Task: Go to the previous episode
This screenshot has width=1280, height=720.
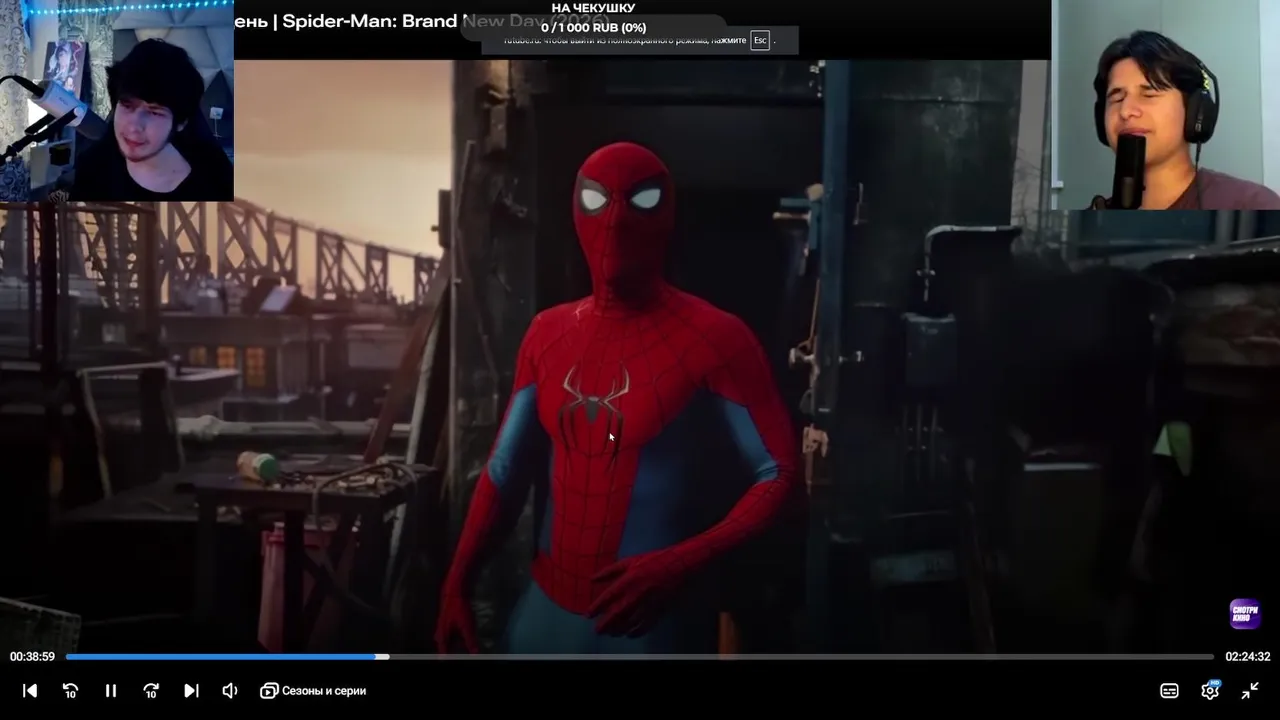Action: (30, 691)
